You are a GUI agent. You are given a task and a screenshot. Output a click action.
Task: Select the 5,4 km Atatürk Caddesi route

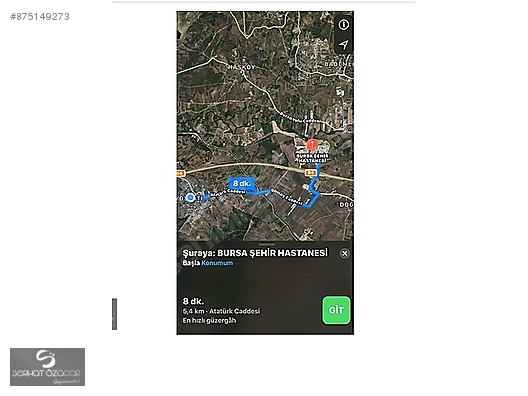[x=221, y=311]
